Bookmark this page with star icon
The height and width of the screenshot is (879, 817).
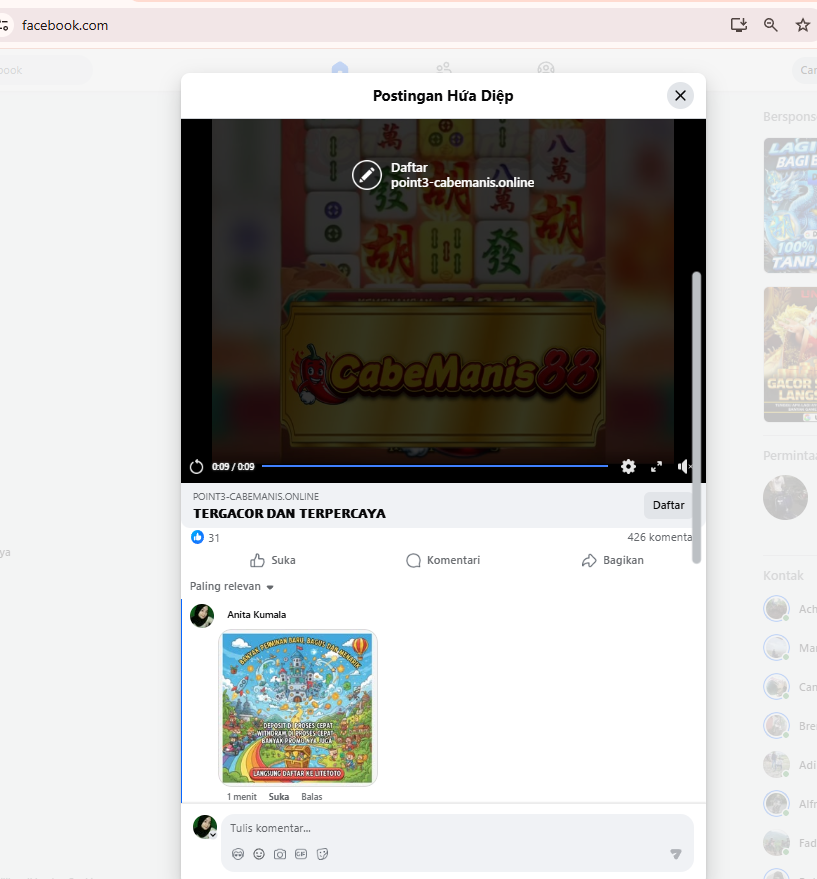(802, 25)
